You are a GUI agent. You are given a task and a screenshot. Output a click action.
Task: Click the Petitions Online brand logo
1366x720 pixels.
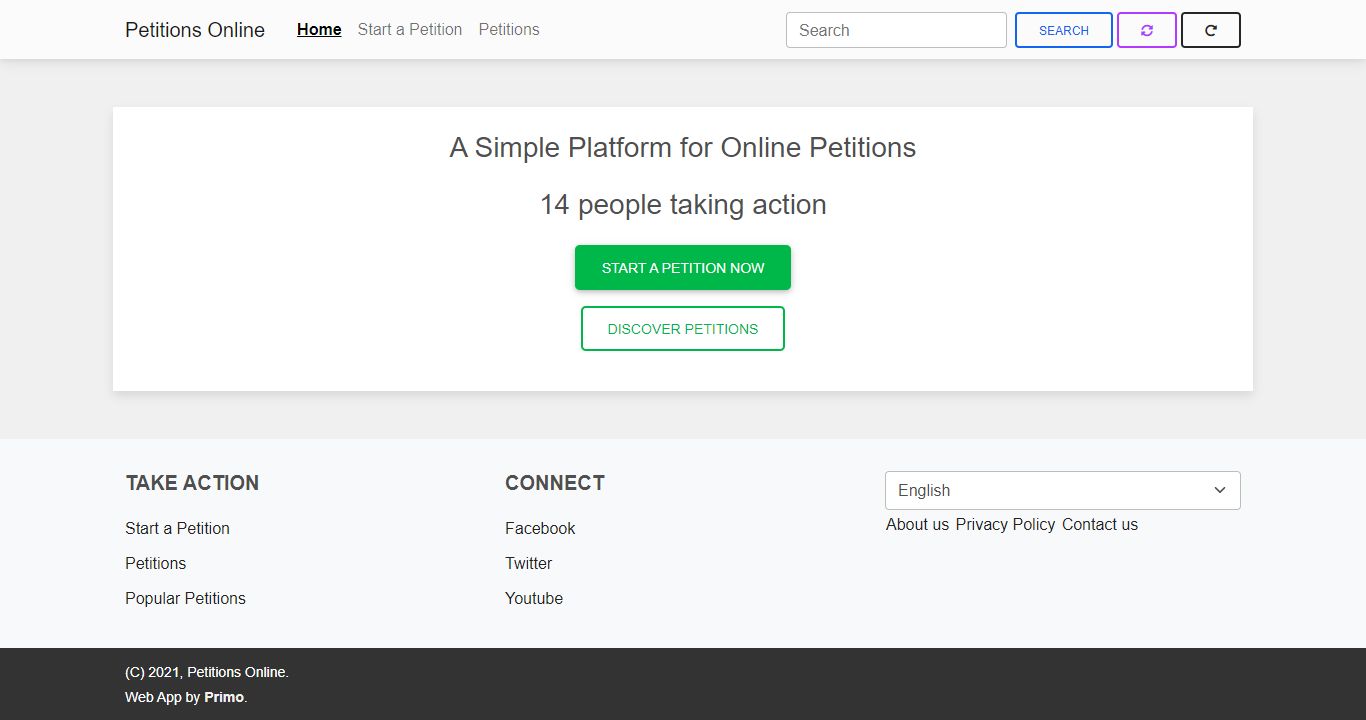point(195,30)
